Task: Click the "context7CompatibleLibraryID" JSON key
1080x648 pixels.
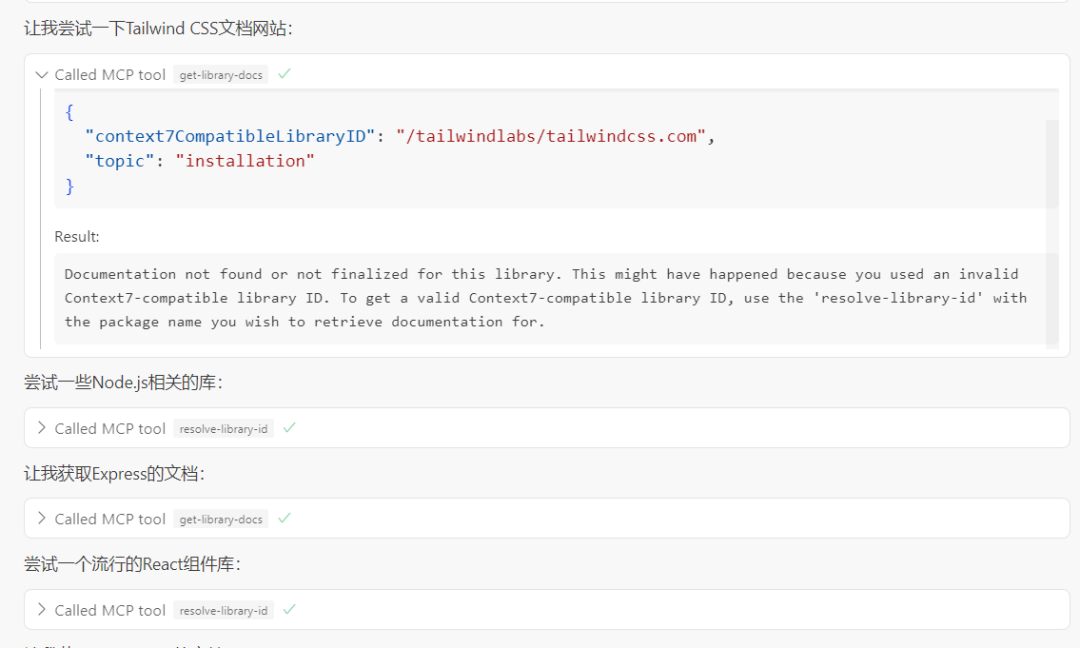Action: (230, 136)
